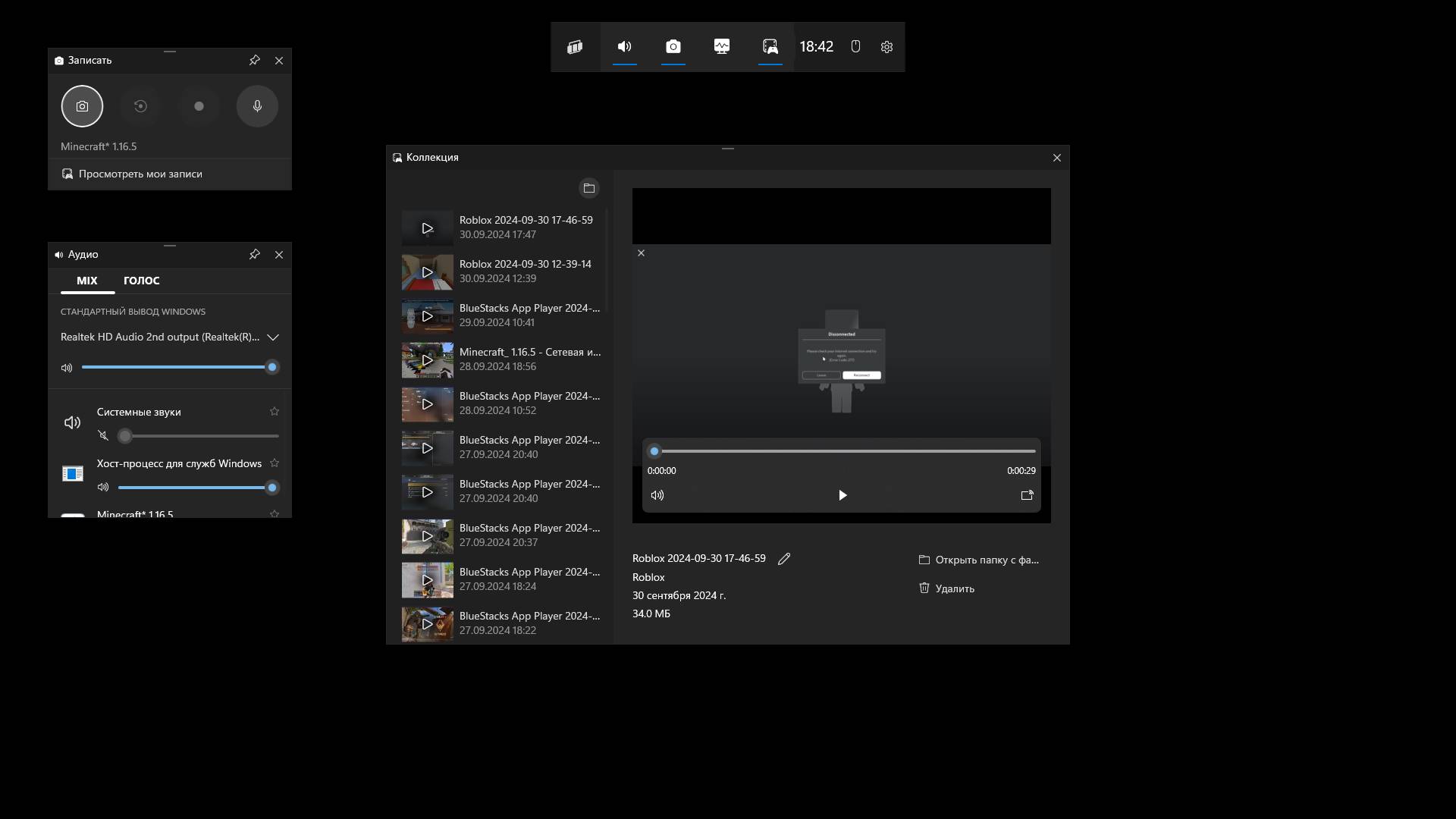Play the selected Roblox video
This screenshot has height=819, width=1456.
[x=843, y=495]
